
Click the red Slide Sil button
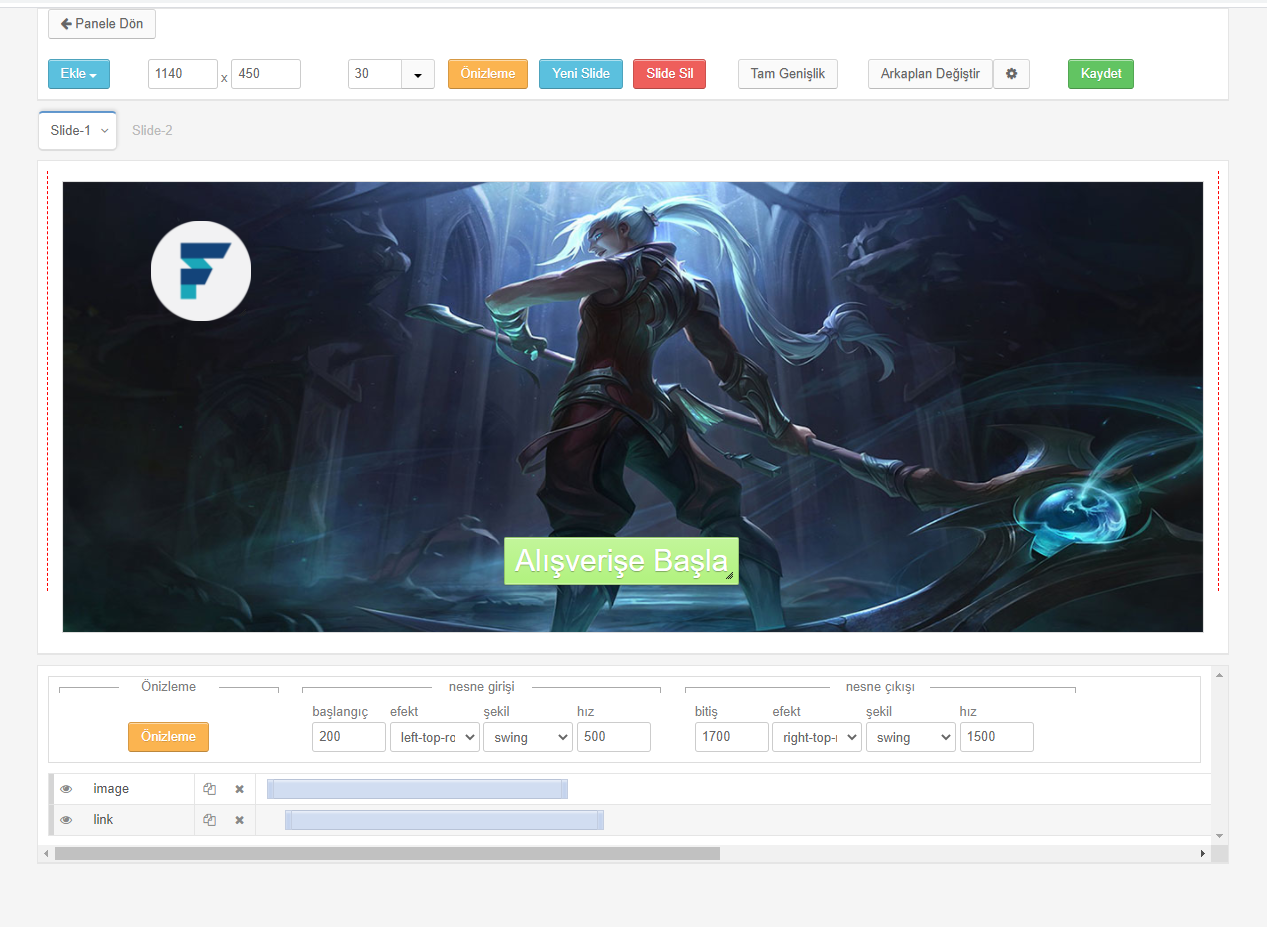pos(669,74)
